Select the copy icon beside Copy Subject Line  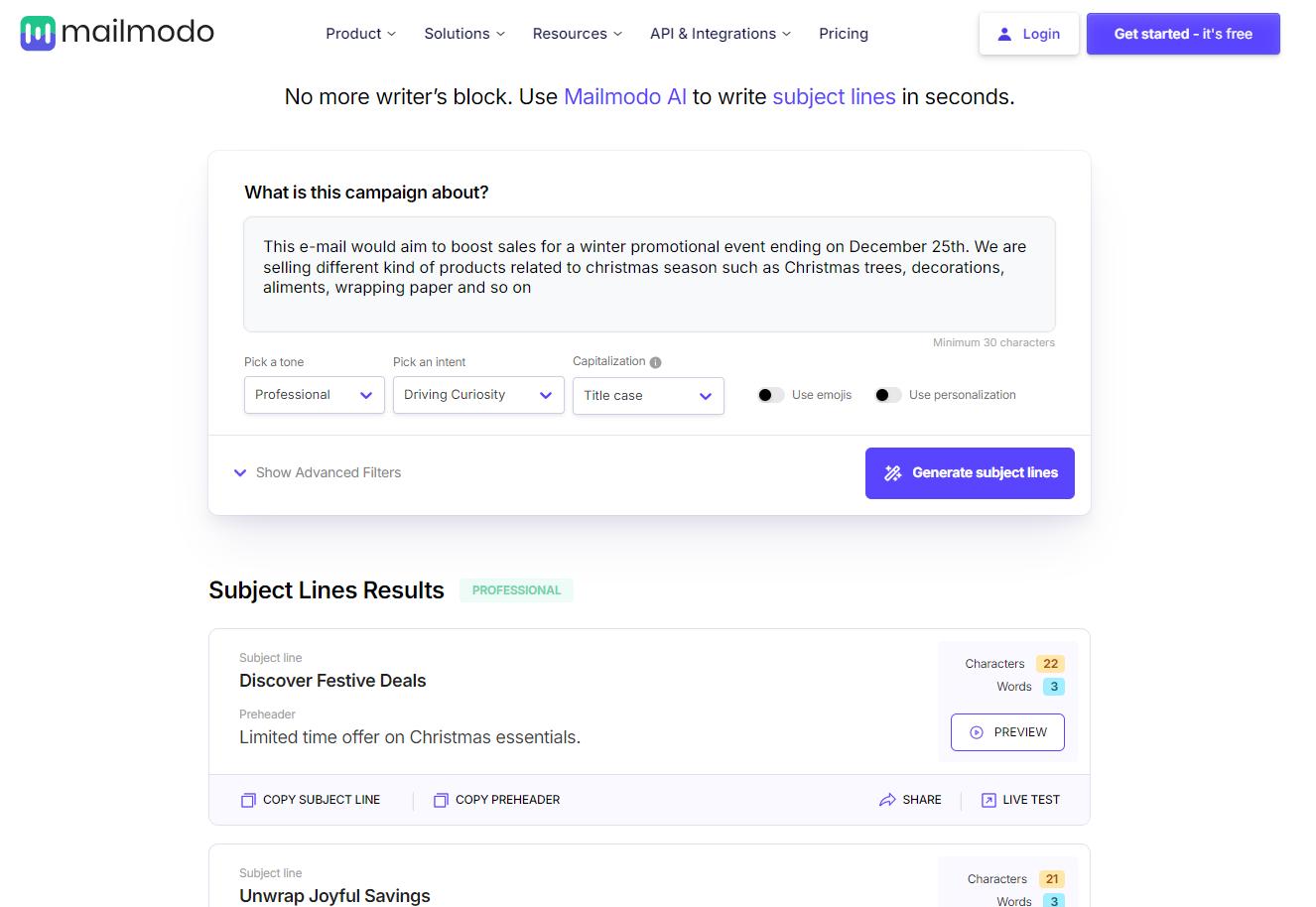(248, 799)
